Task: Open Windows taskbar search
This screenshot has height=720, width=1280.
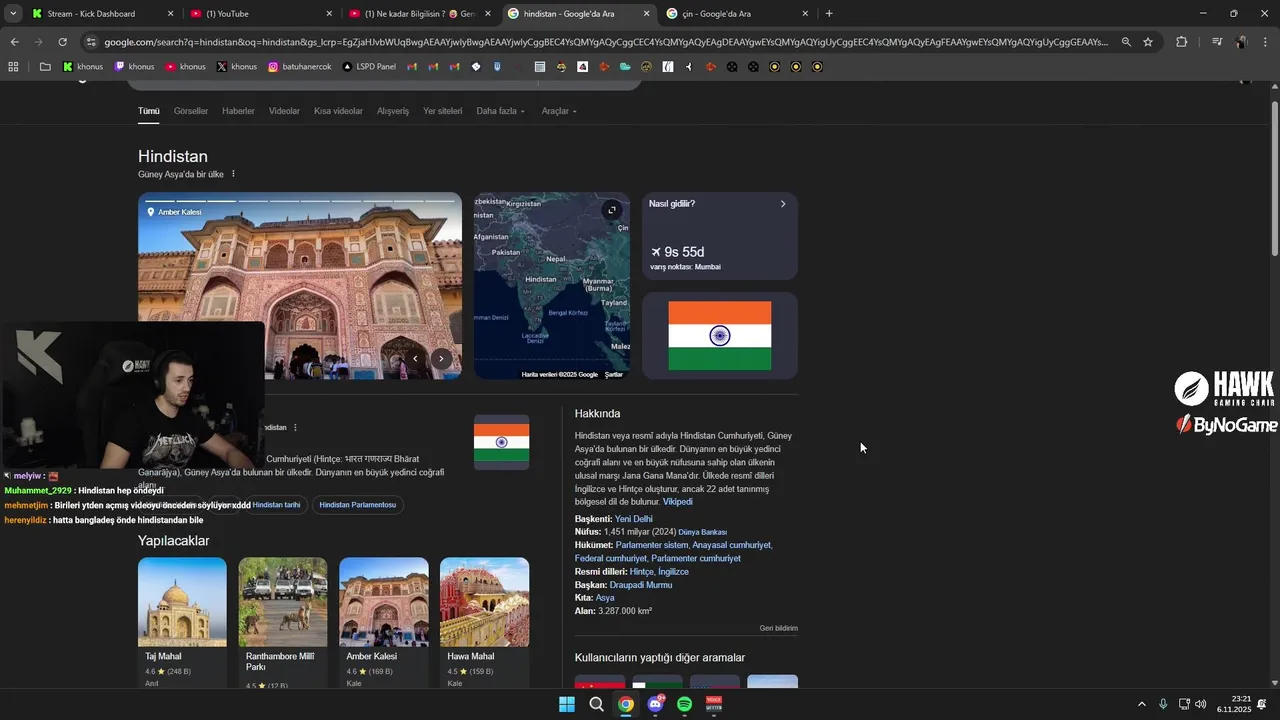Action: [596, 704]
